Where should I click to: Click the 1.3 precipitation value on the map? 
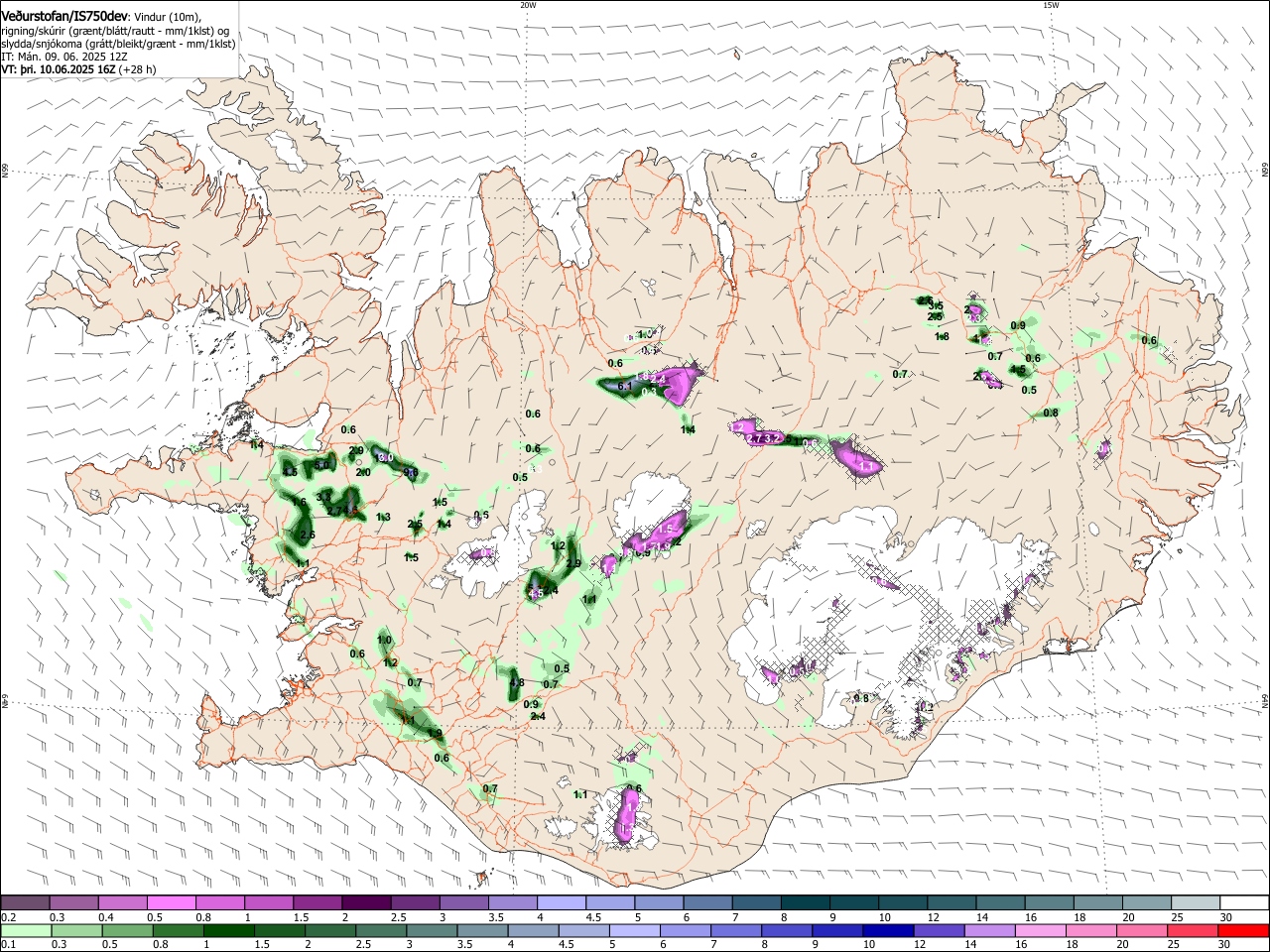[x=384, y=517]
